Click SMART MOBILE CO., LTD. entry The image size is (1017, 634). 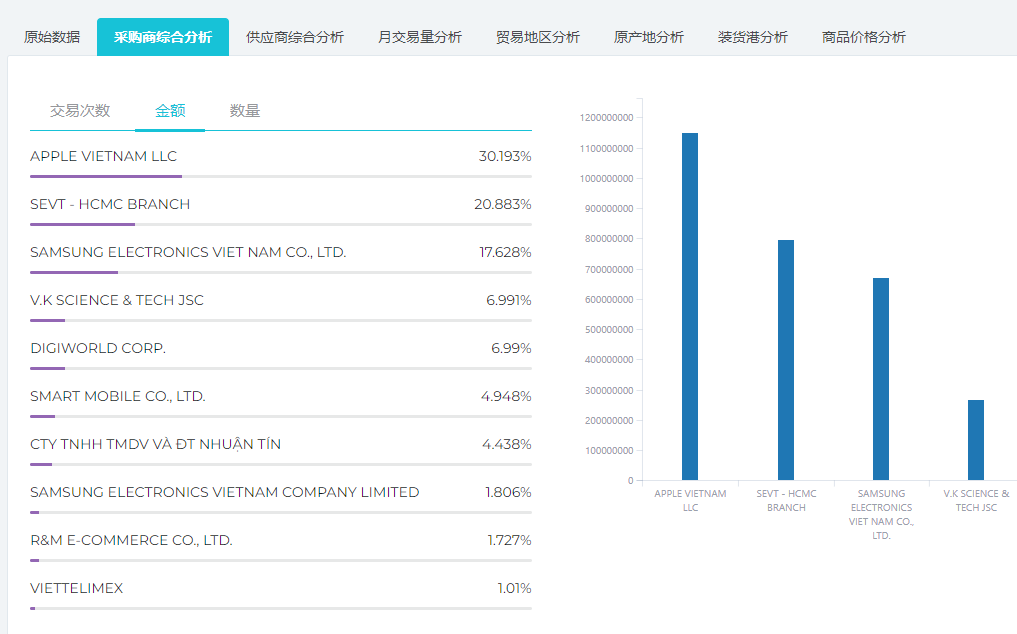click(x=118, y=397)
